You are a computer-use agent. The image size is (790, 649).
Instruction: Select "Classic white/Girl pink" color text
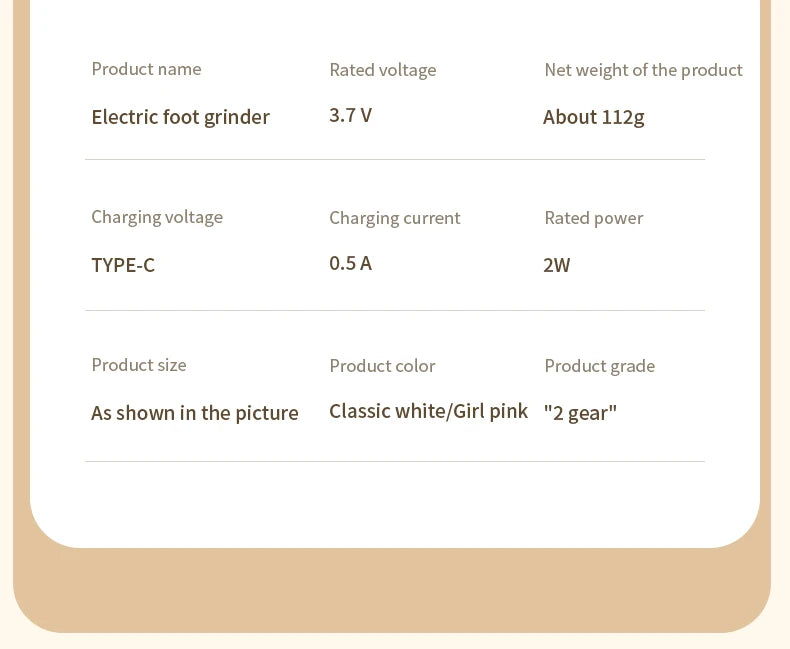coord(428,411)
